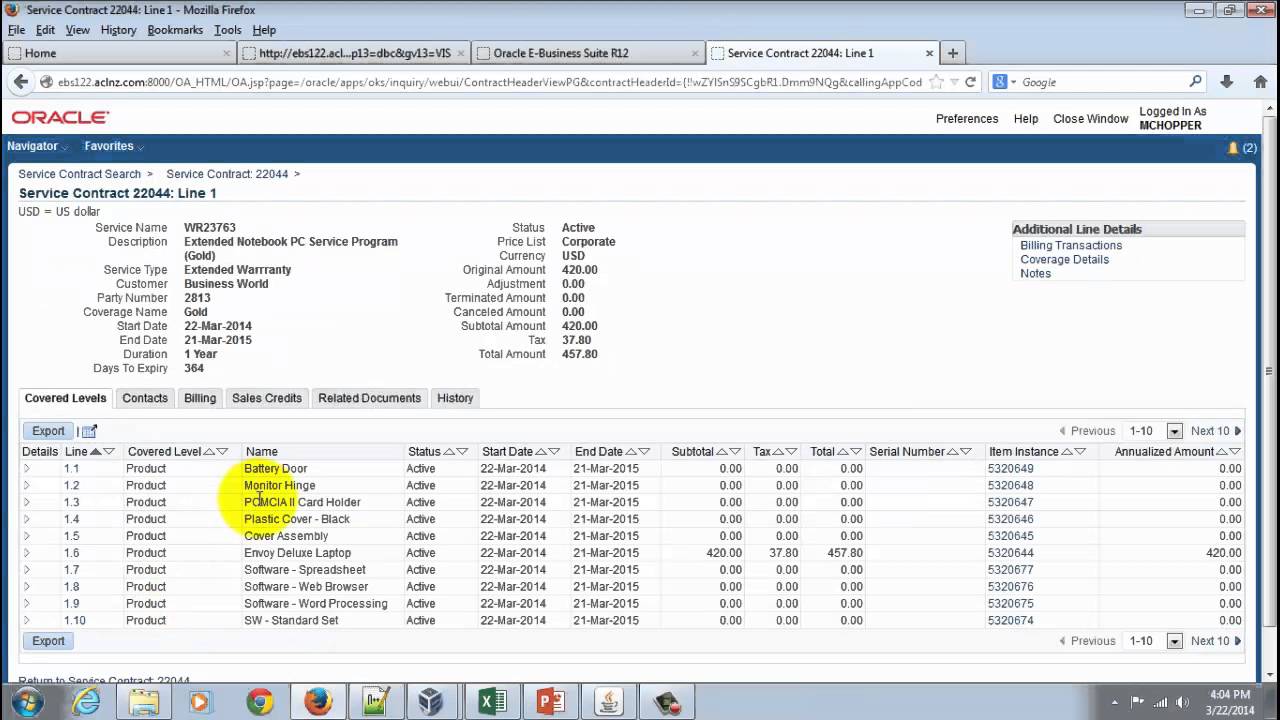Click the top Export button
The height and width of the screenshot is (720, 1280).
48,431
